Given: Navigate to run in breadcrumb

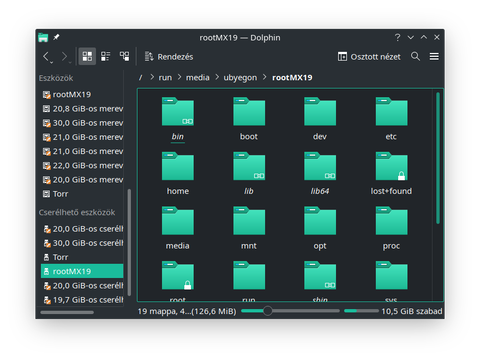Looking at the screenshot, I should (165, 77).
